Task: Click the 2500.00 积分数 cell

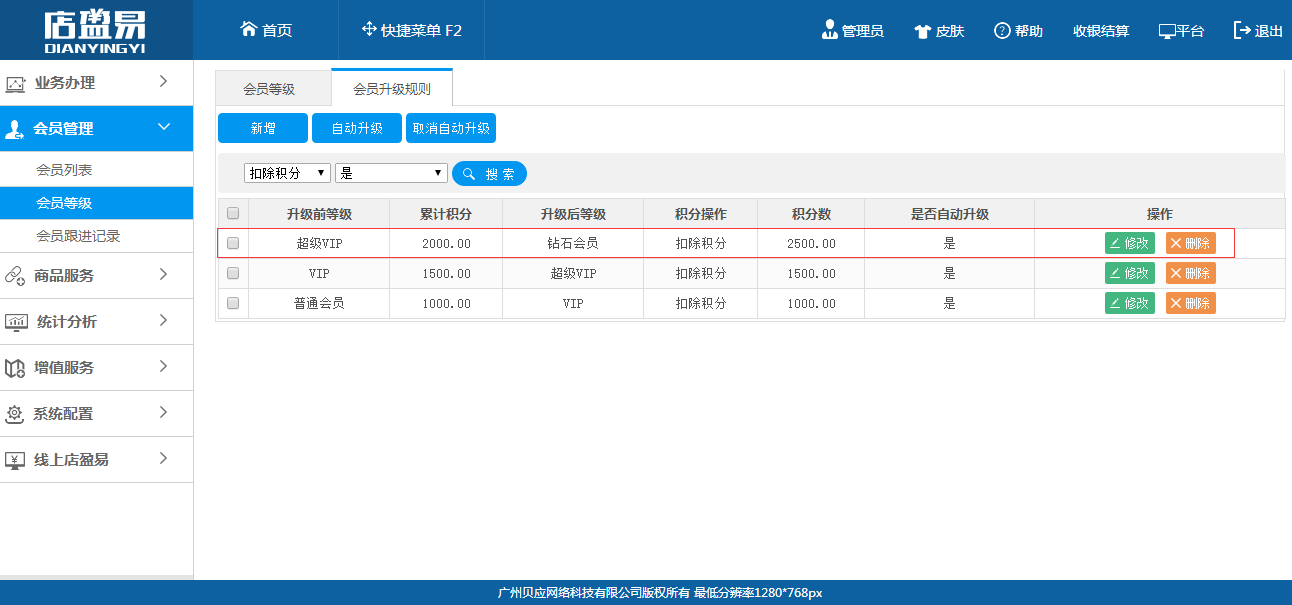Action: [811, 243]
